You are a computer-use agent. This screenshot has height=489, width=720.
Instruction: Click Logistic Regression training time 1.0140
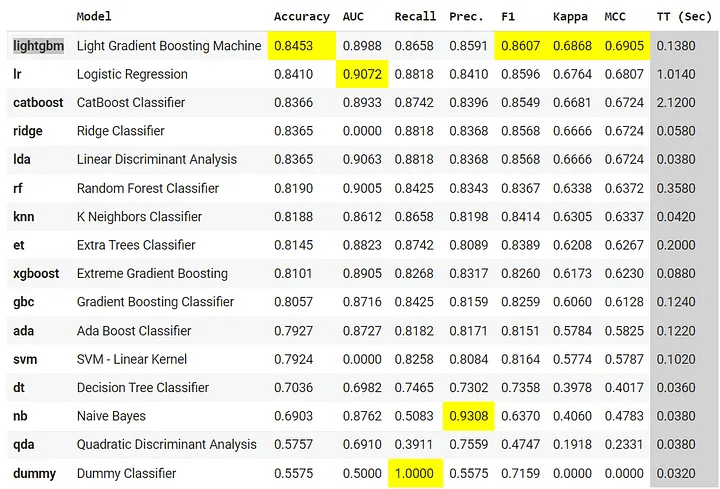click(676, 74)
